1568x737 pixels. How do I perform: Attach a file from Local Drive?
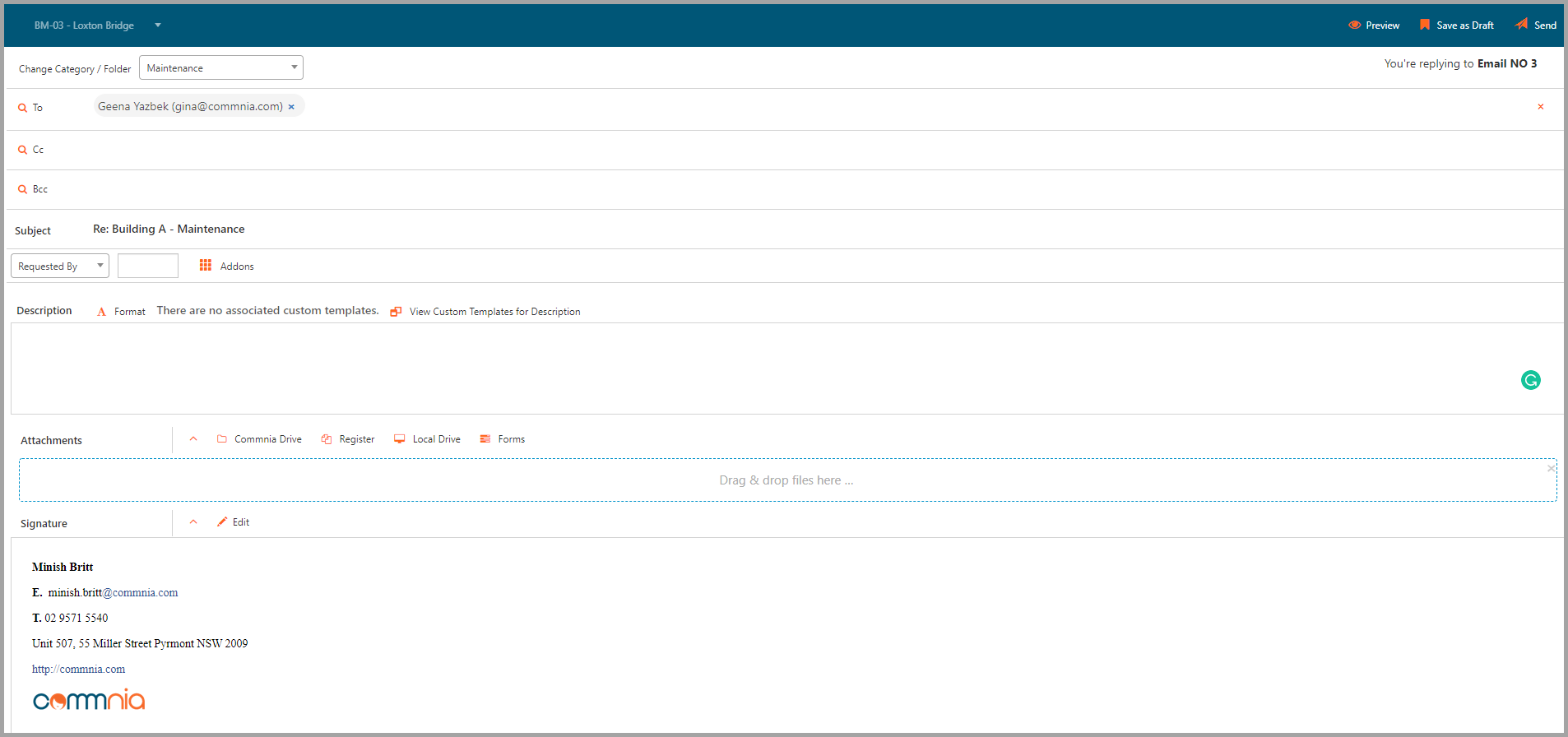pos(427,439)
